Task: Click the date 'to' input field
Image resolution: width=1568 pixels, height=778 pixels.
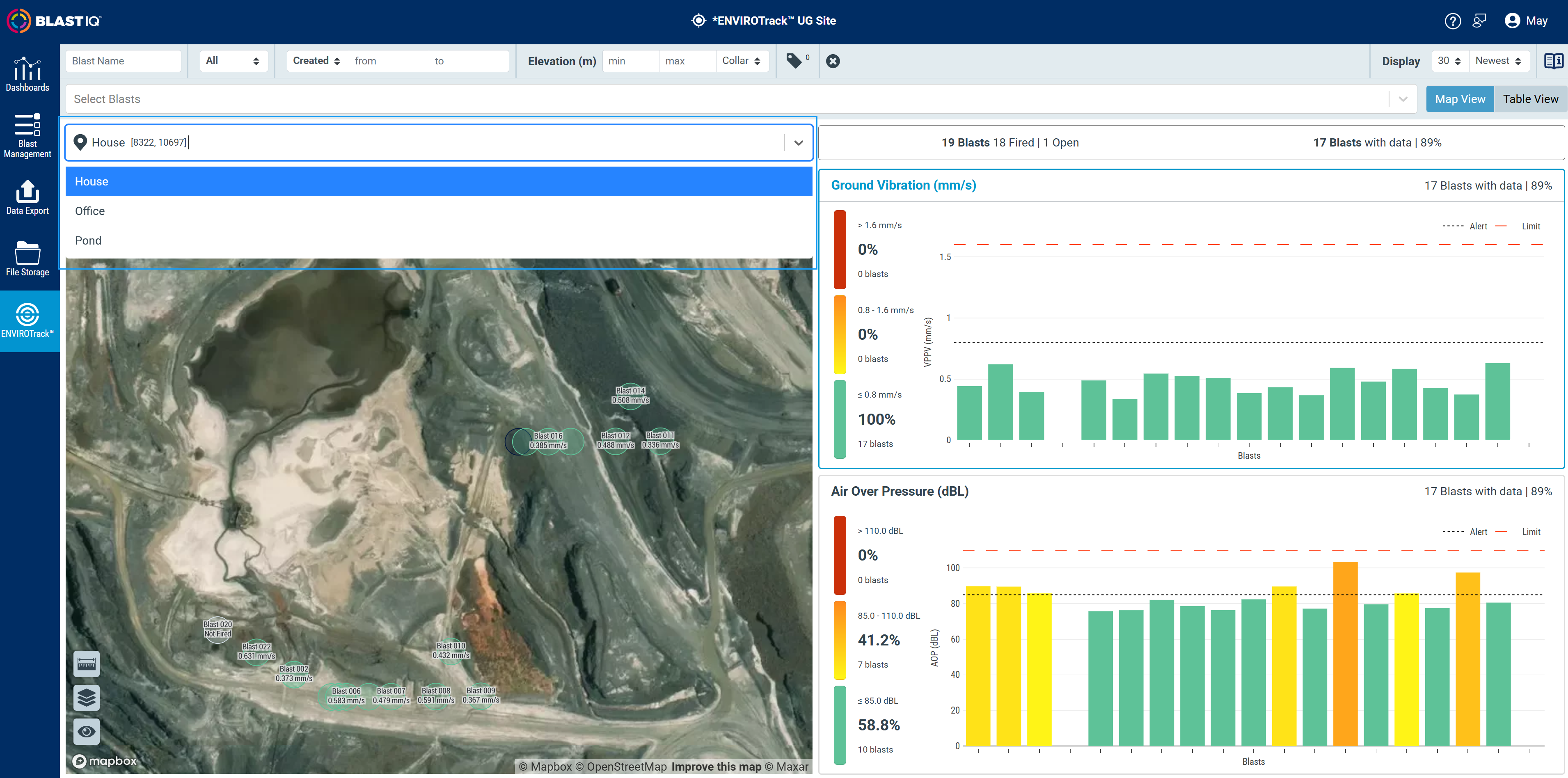Action: [469, 60]
